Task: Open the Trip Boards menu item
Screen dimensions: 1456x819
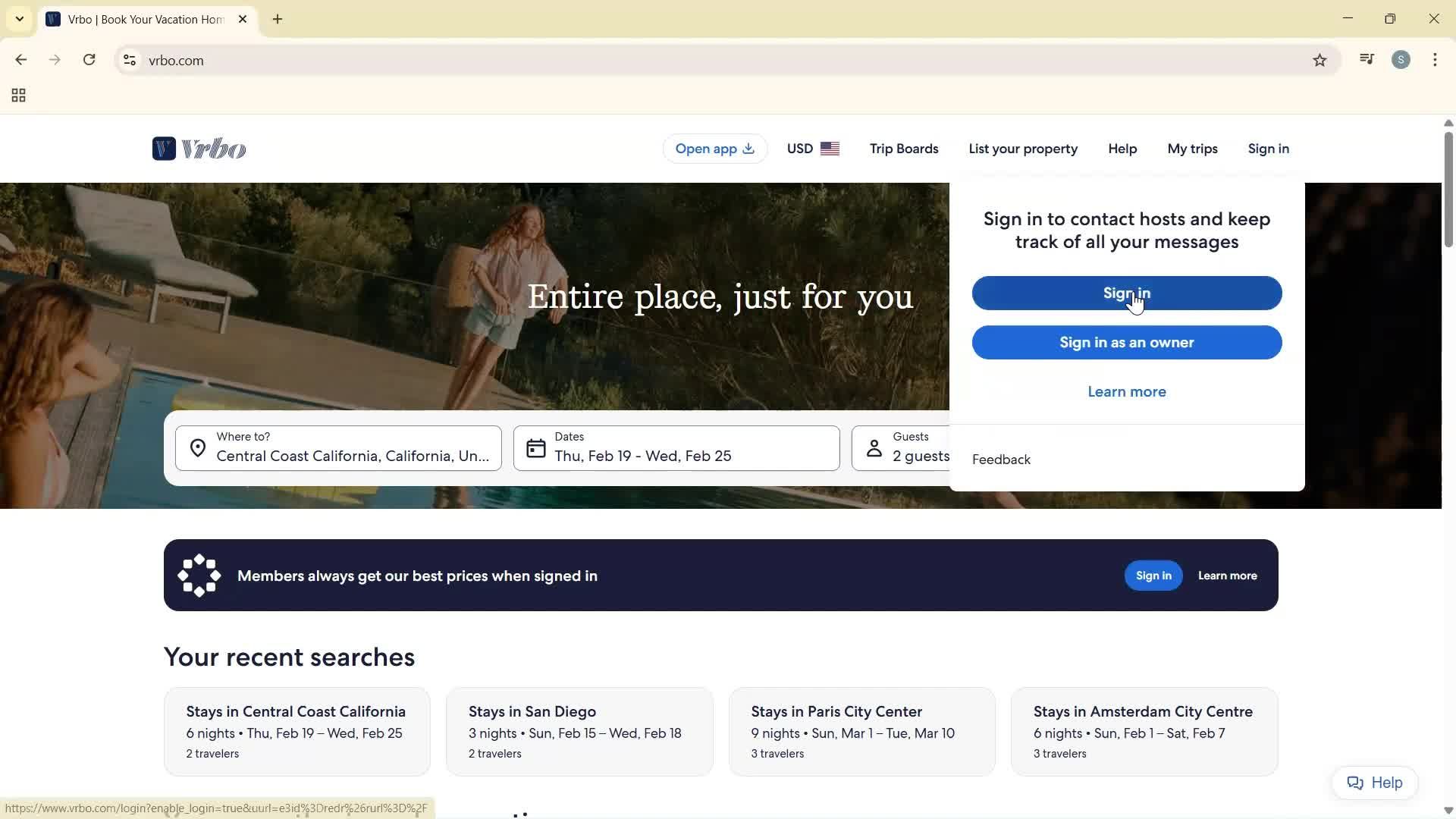Action: point(904,149)
